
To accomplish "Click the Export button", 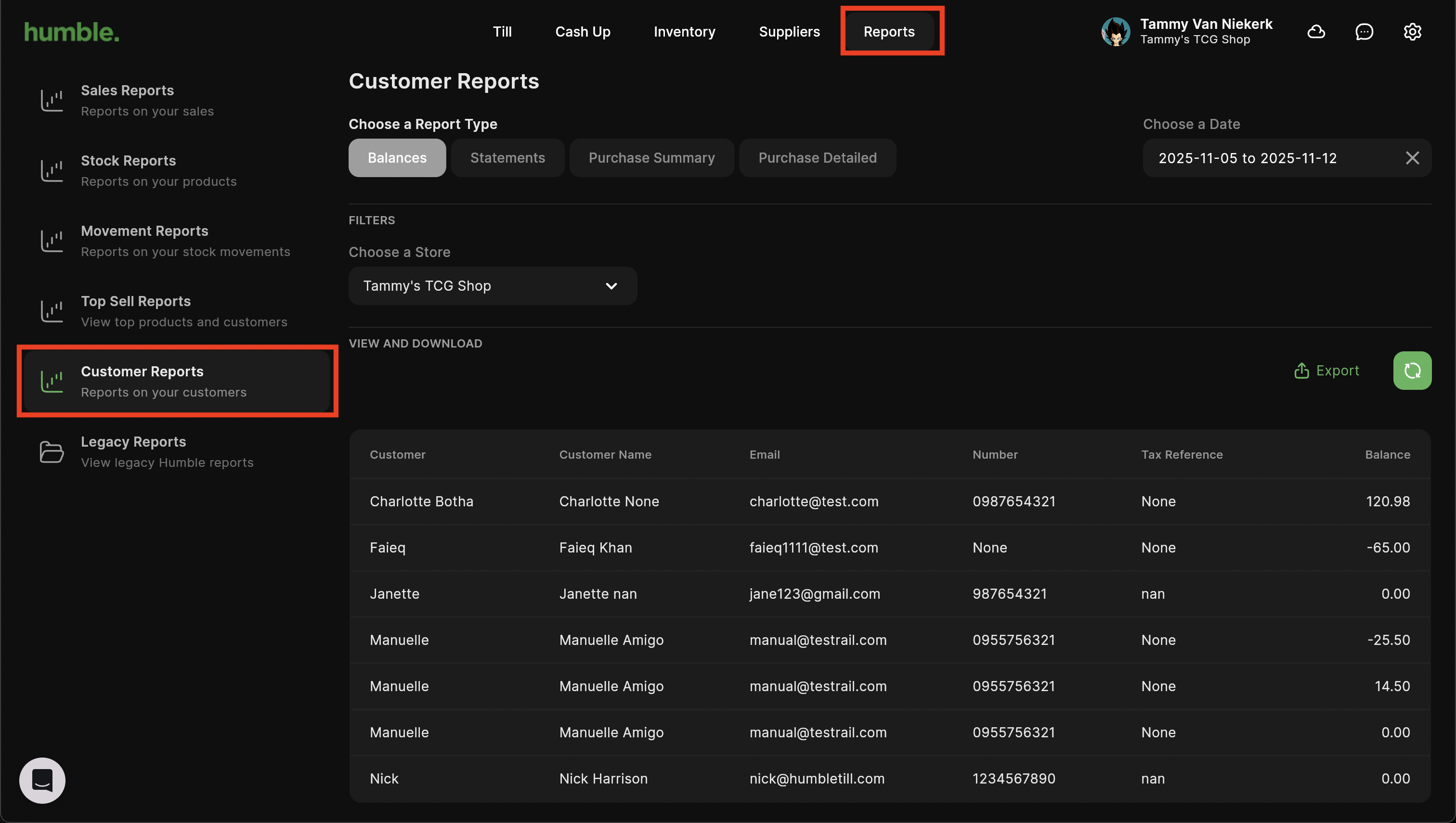I will click(x=1326, y=371).
